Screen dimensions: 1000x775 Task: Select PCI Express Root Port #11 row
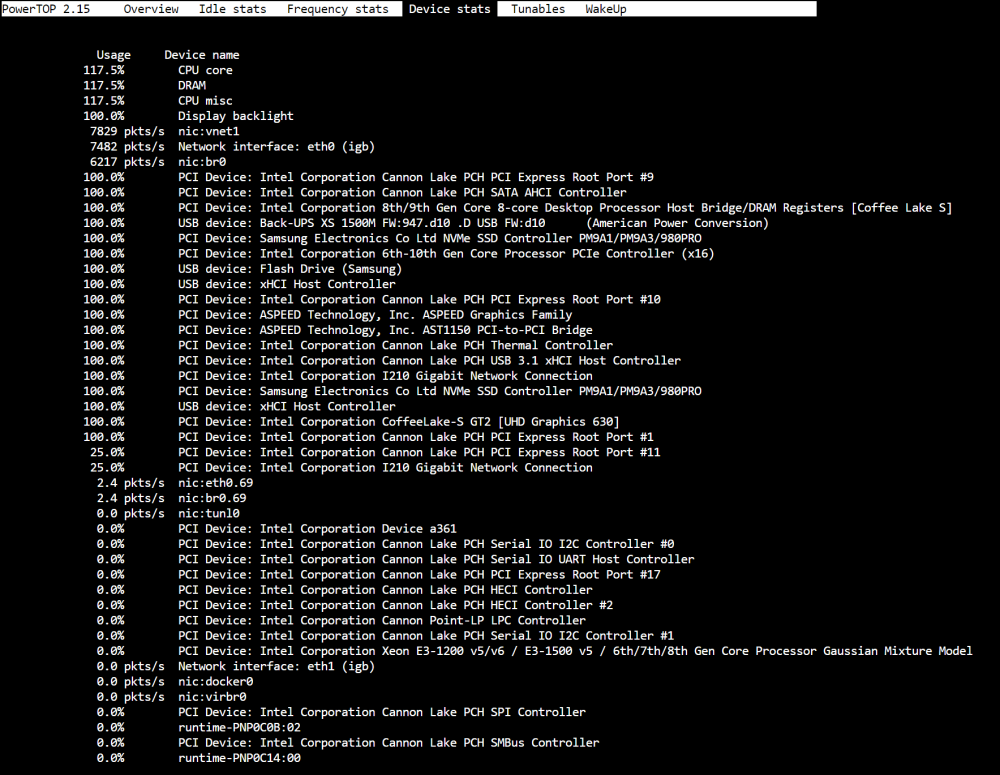375,453
